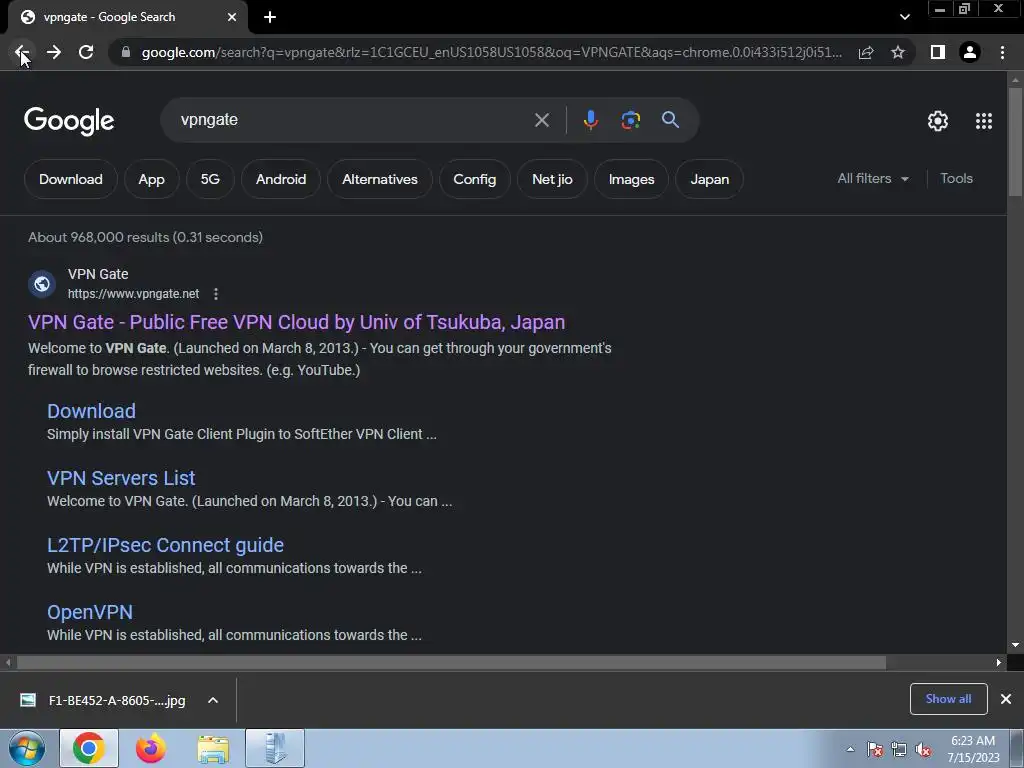This screenshot has height=768, width=1024.
Task: Open the search Tools button
Action: [x=956, y=178]
